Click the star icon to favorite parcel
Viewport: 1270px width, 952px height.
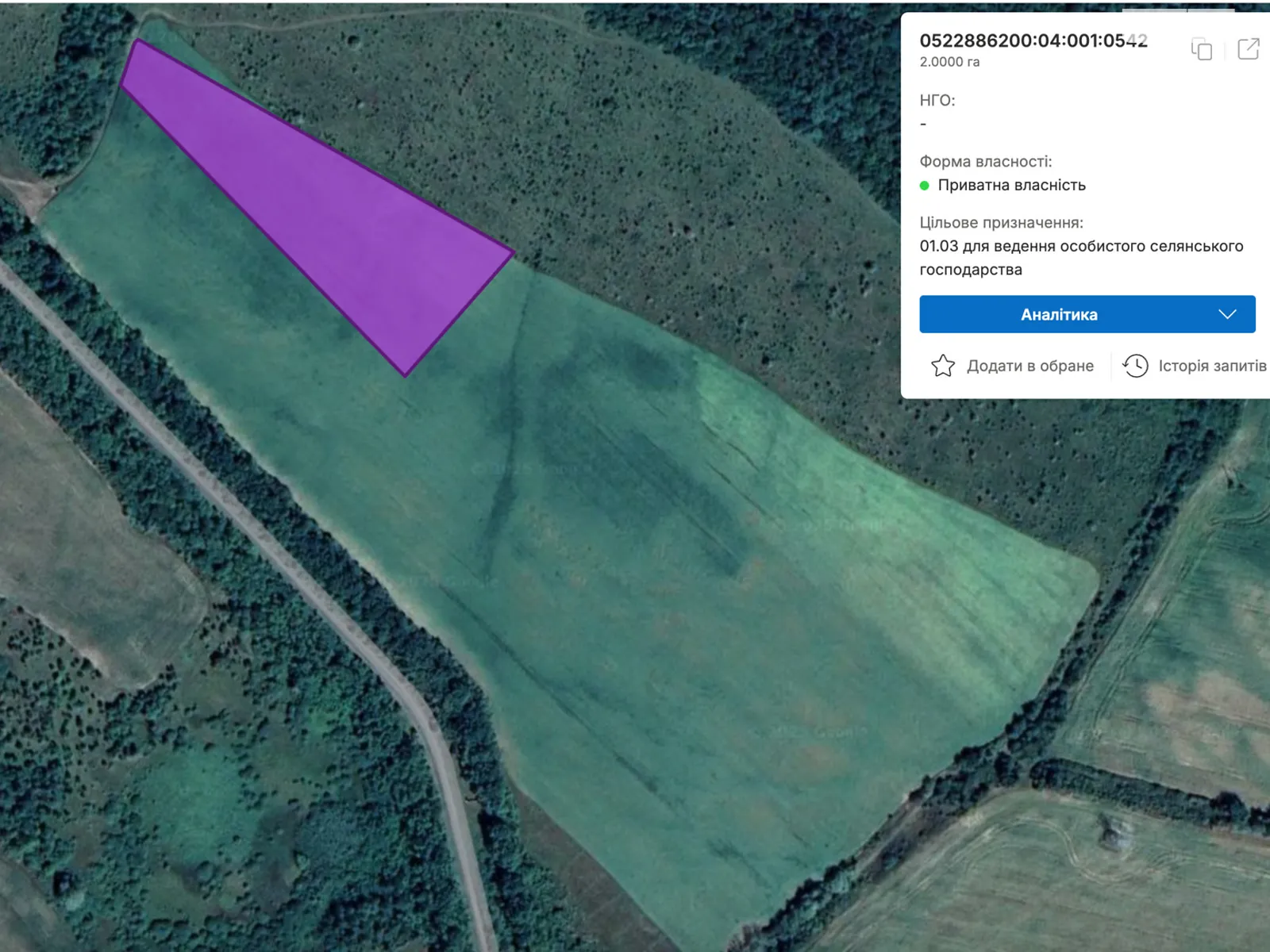(942, 366)
